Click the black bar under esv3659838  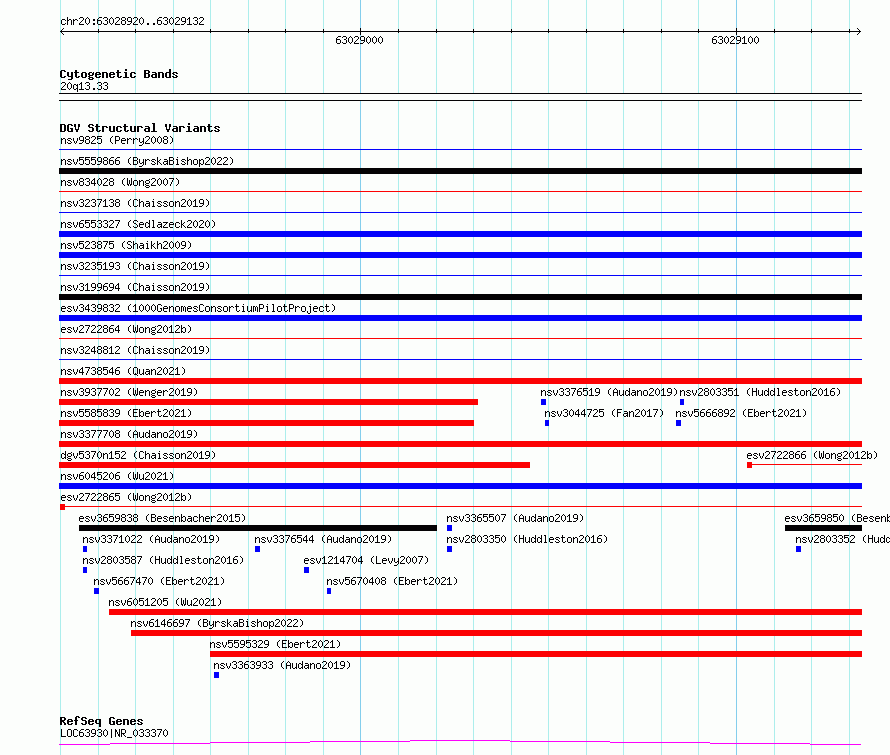pos(258,528)
